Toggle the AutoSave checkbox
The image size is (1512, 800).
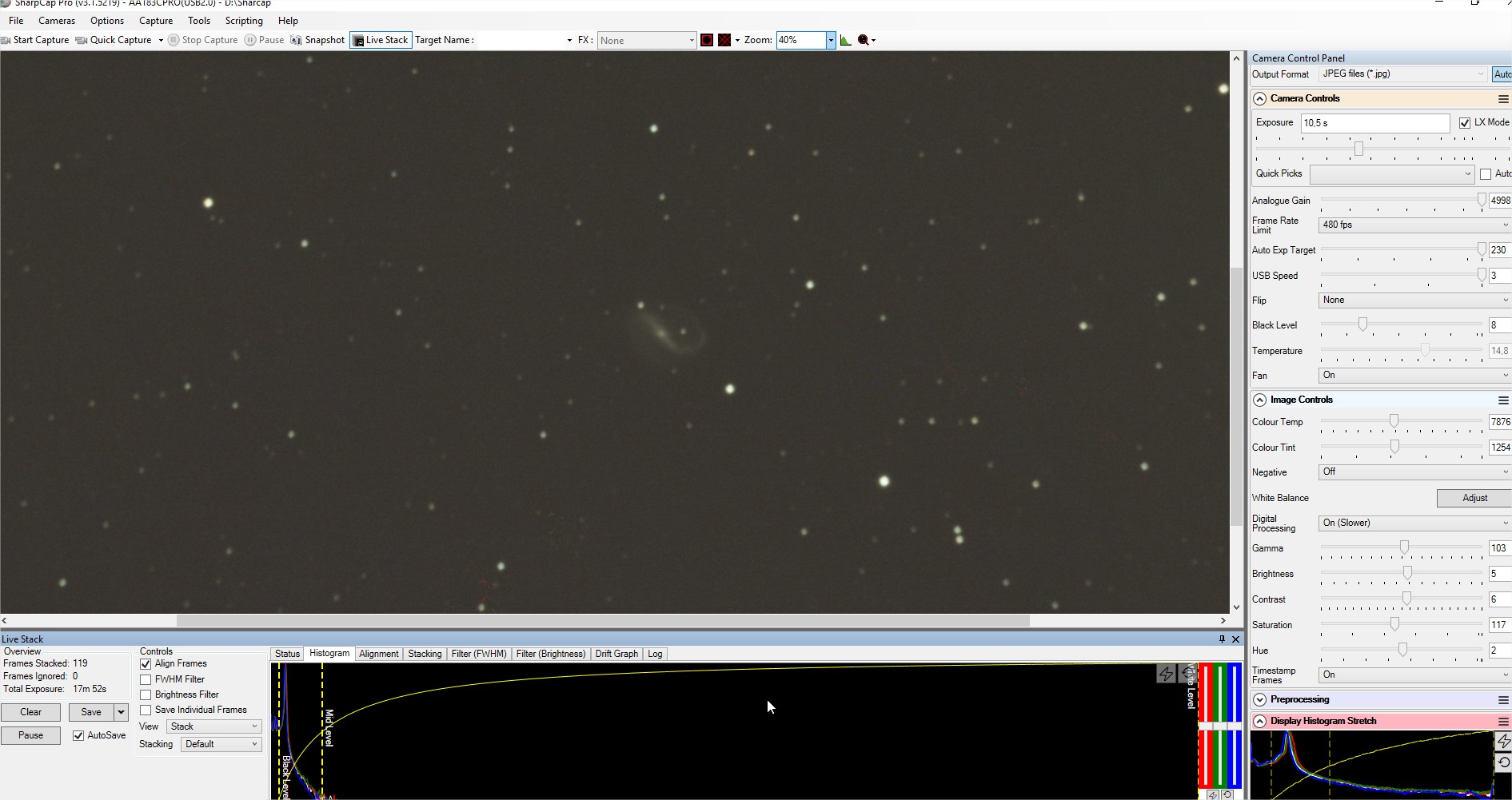click(x=78, y=736)
